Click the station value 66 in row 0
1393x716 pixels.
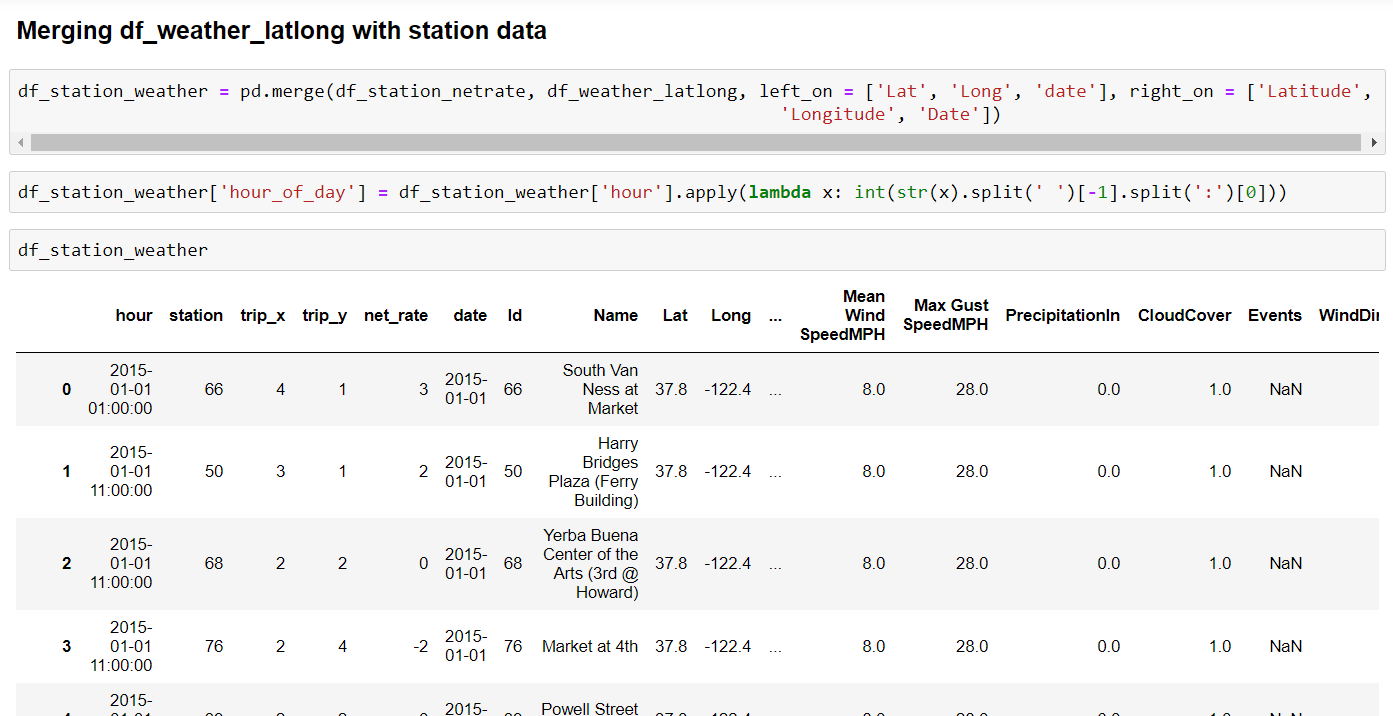pyautogui.click(x=214, y=390)
